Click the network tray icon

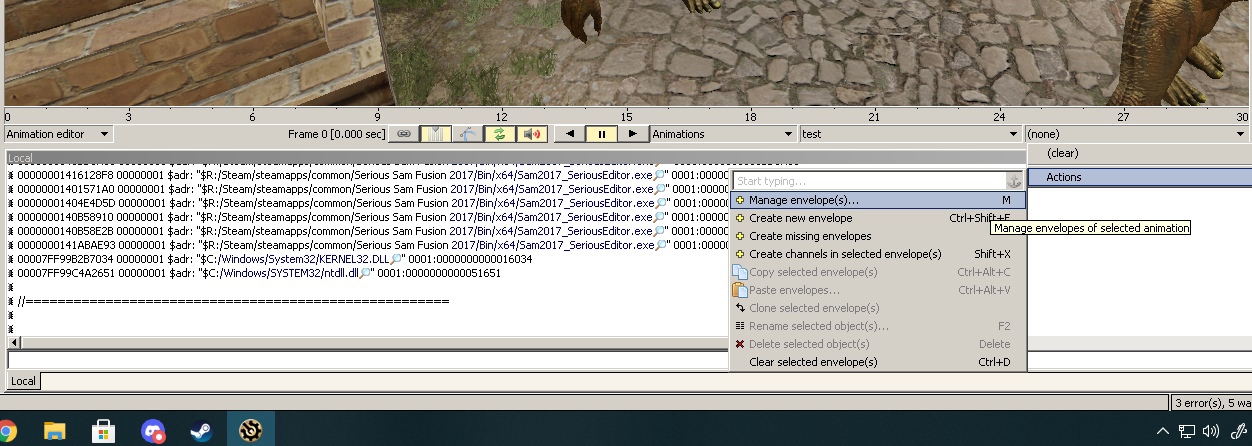click(1187, 432)
